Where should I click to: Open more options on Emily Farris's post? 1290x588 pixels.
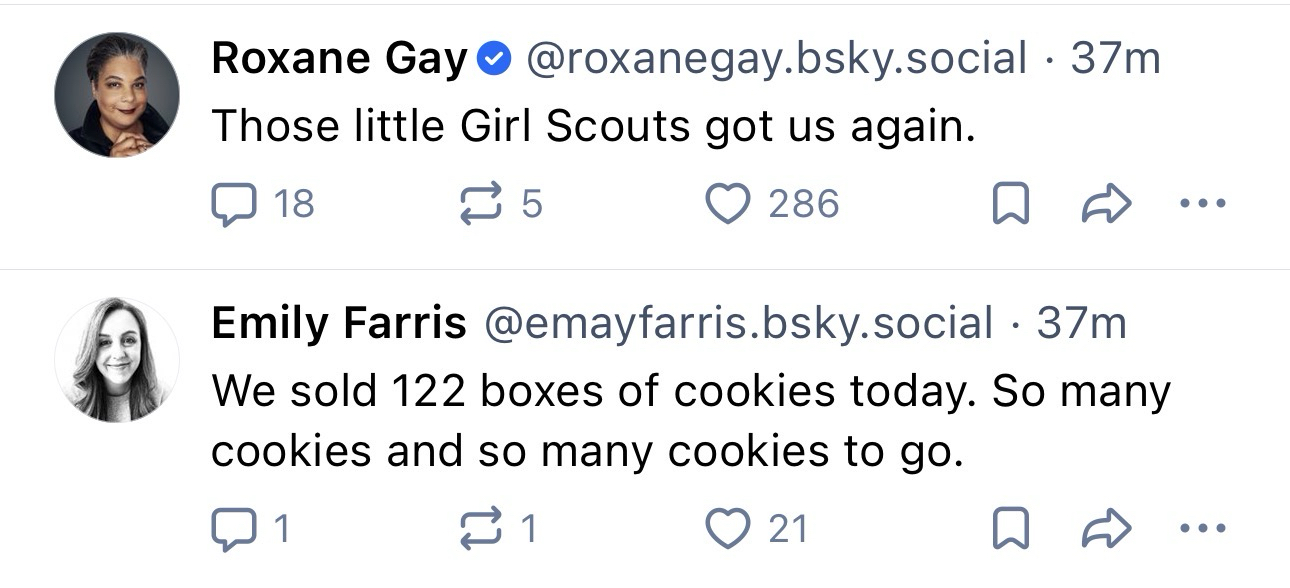click(1202, 529)
